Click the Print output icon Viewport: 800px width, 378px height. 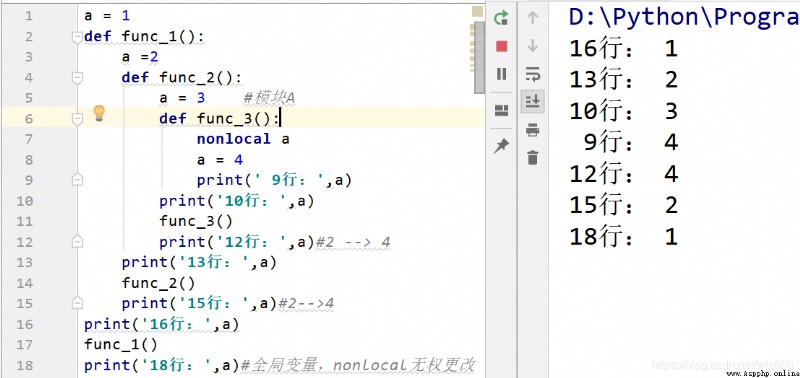[x=533, y=130]
